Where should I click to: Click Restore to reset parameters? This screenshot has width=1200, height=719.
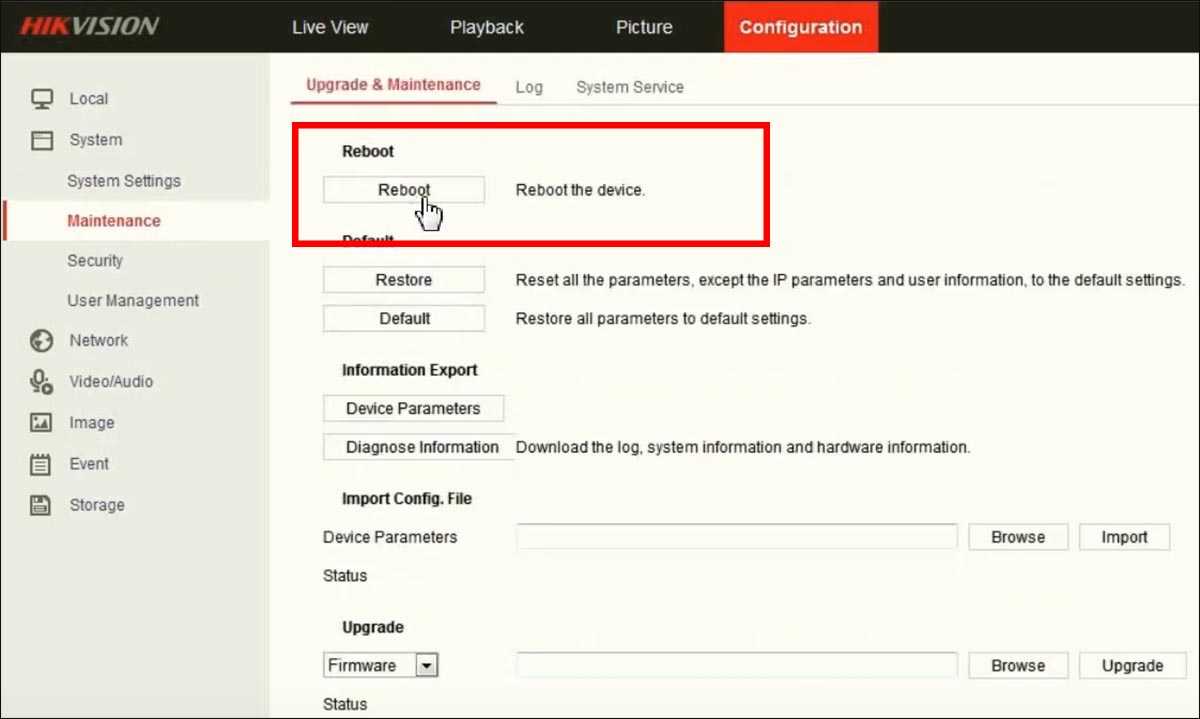(404, 280)
